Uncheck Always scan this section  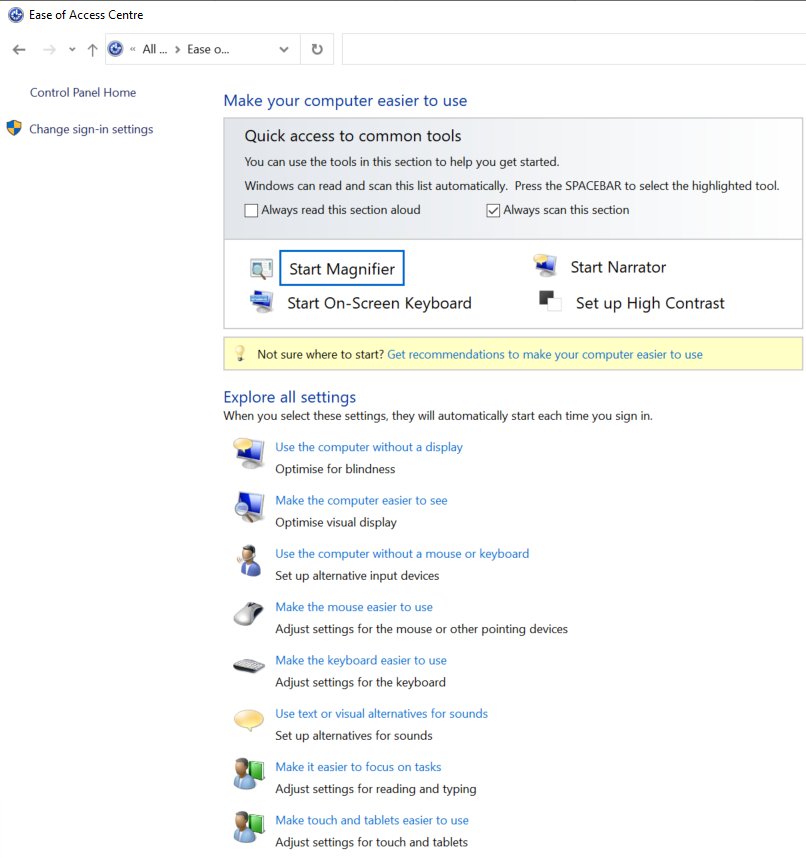point(493,210)
